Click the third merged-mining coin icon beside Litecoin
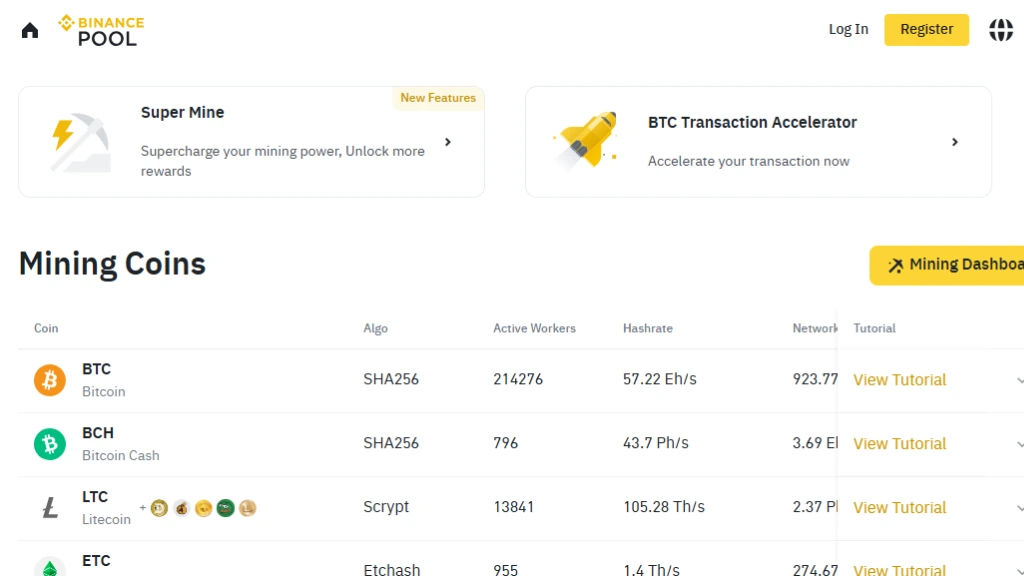This screenshot has width=1024, height=576. click(204, 508)
